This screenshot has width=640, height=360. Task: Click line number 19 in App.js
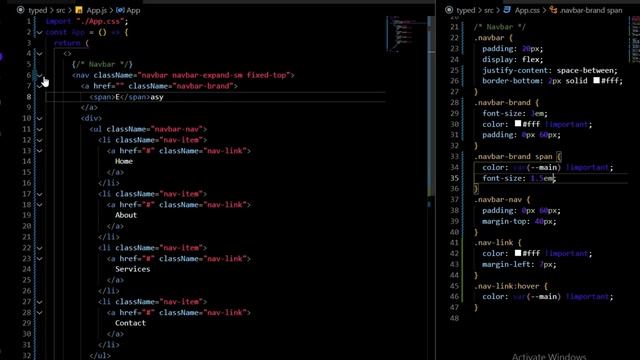tap(27, 215)
